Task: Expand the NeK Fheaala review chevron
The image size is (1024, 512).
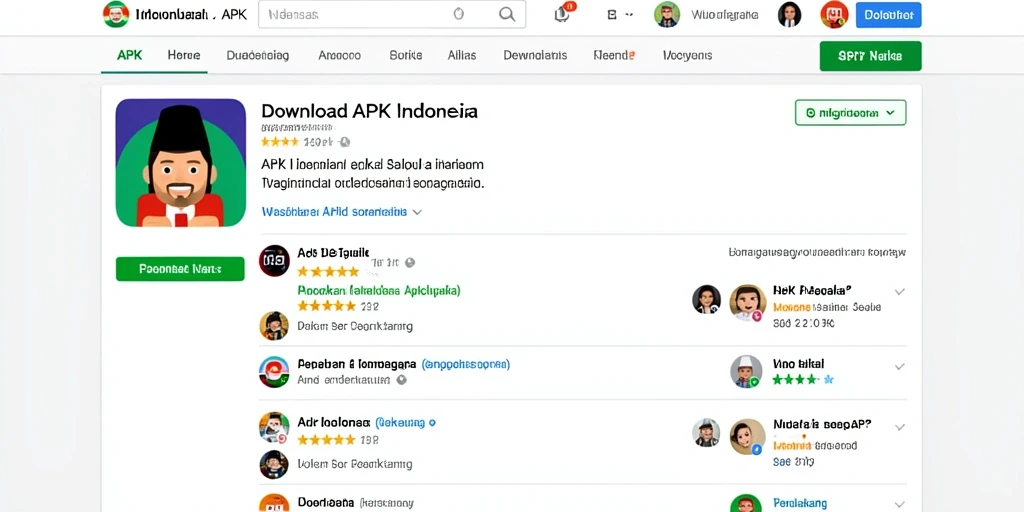Action: (x=899, y=292)
